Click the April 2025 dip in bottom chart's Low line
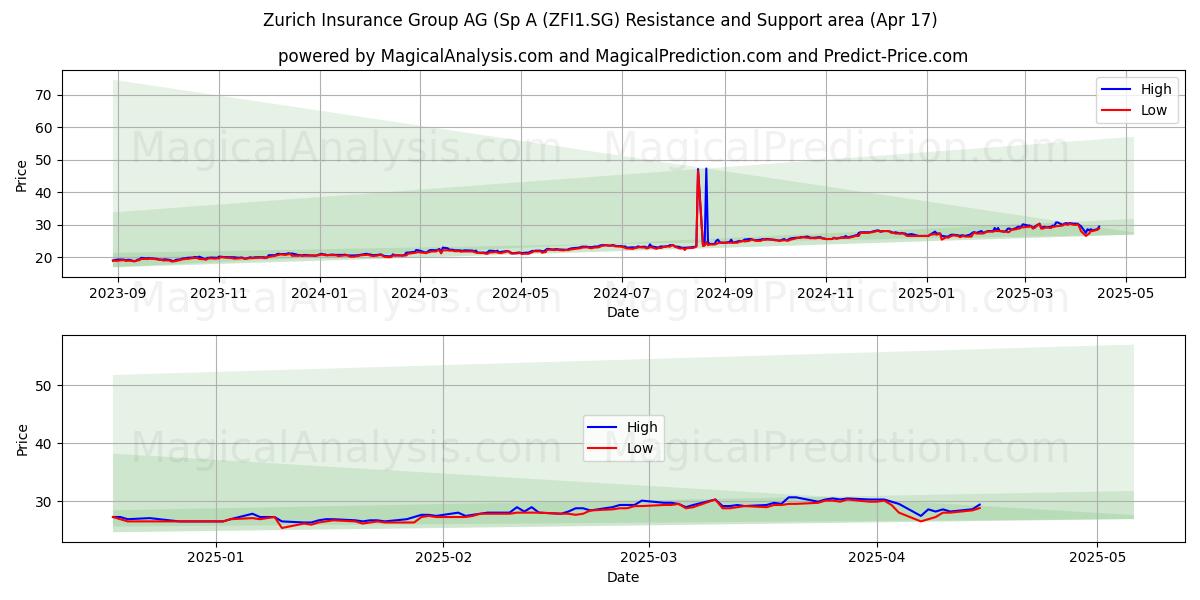 pyautogui.click(x=921, y=521)
